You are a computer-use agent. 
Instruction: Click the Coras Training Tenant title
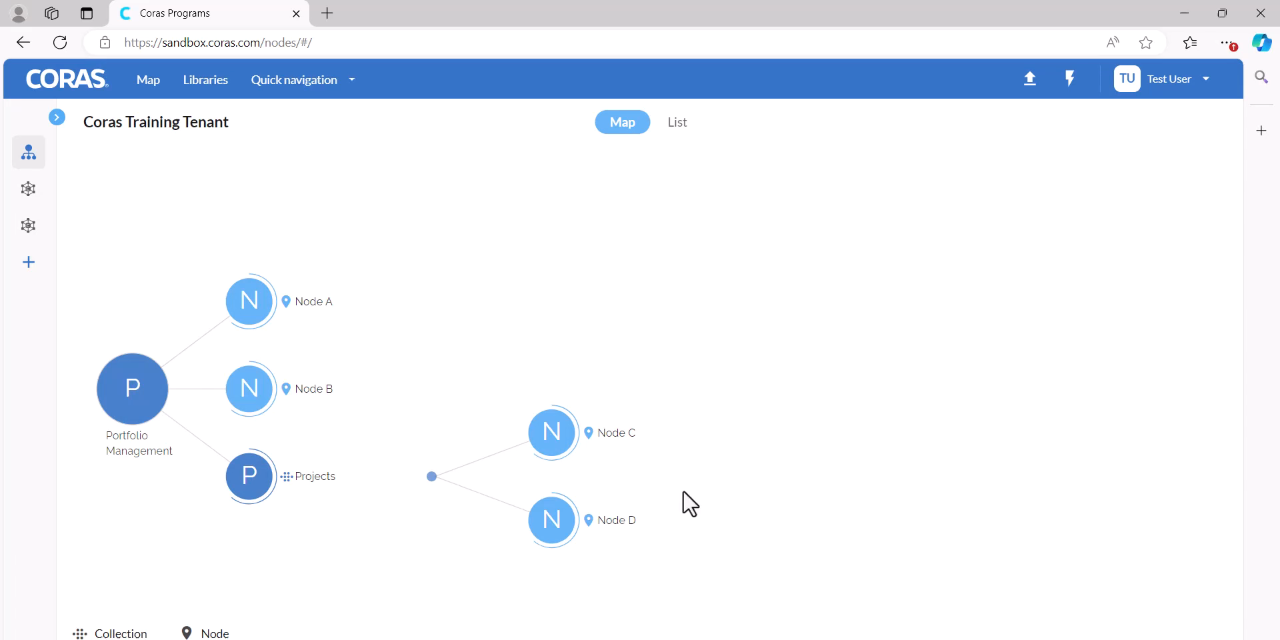tap(156, 122)
